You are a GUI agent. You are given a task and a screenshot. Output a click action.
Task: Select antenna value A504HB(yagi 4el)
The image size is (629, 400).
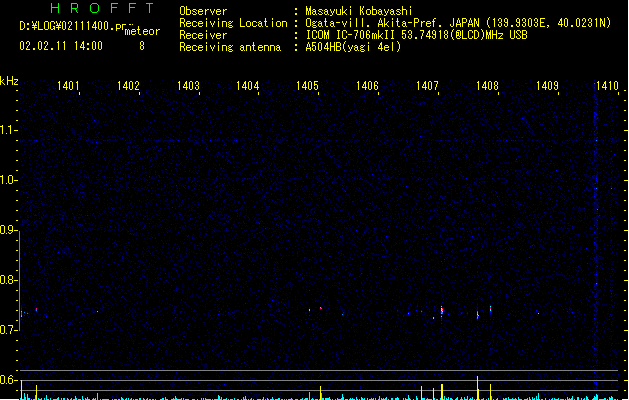[x=353, y=47]
